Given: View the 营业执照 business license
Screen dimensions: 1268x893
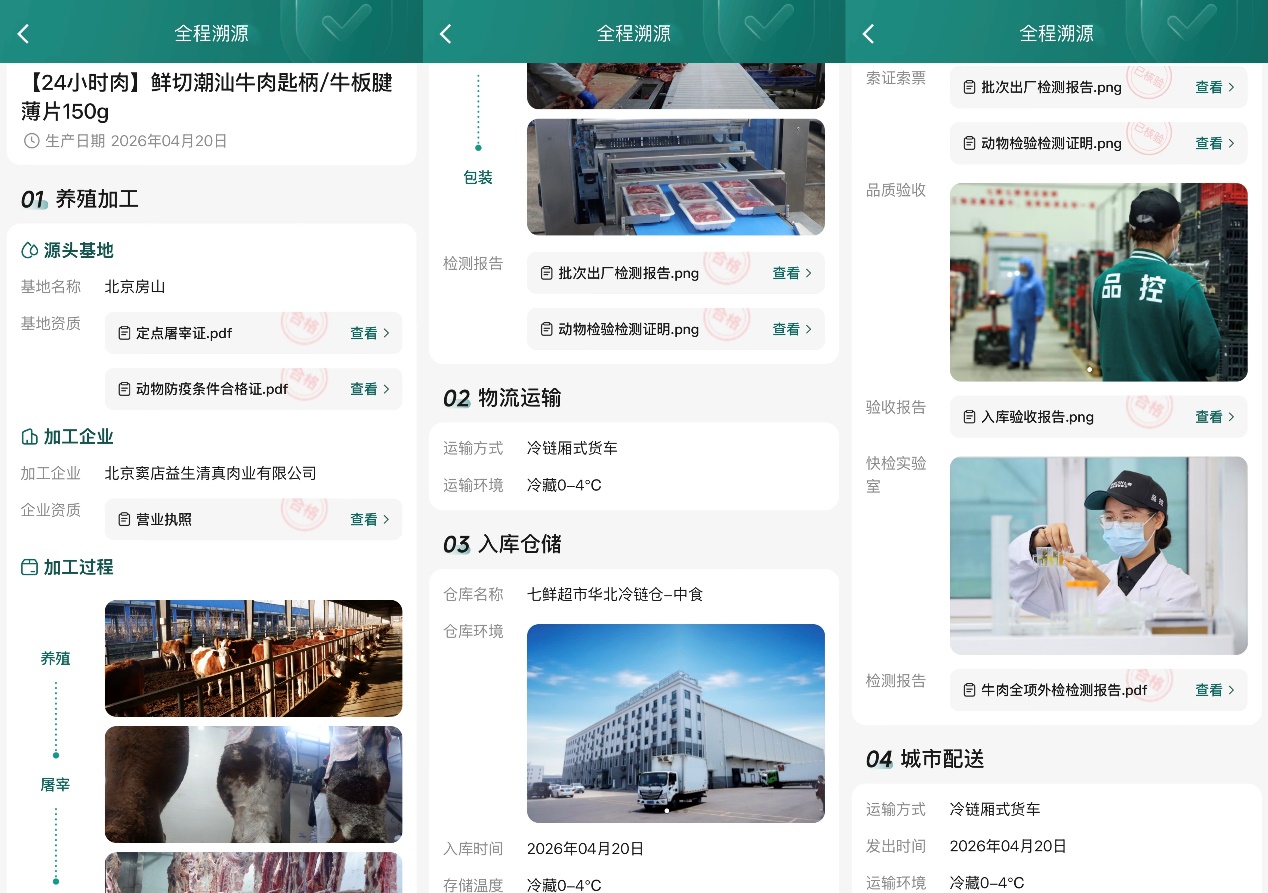Looking at the screenshot, I should click(363, 520).
